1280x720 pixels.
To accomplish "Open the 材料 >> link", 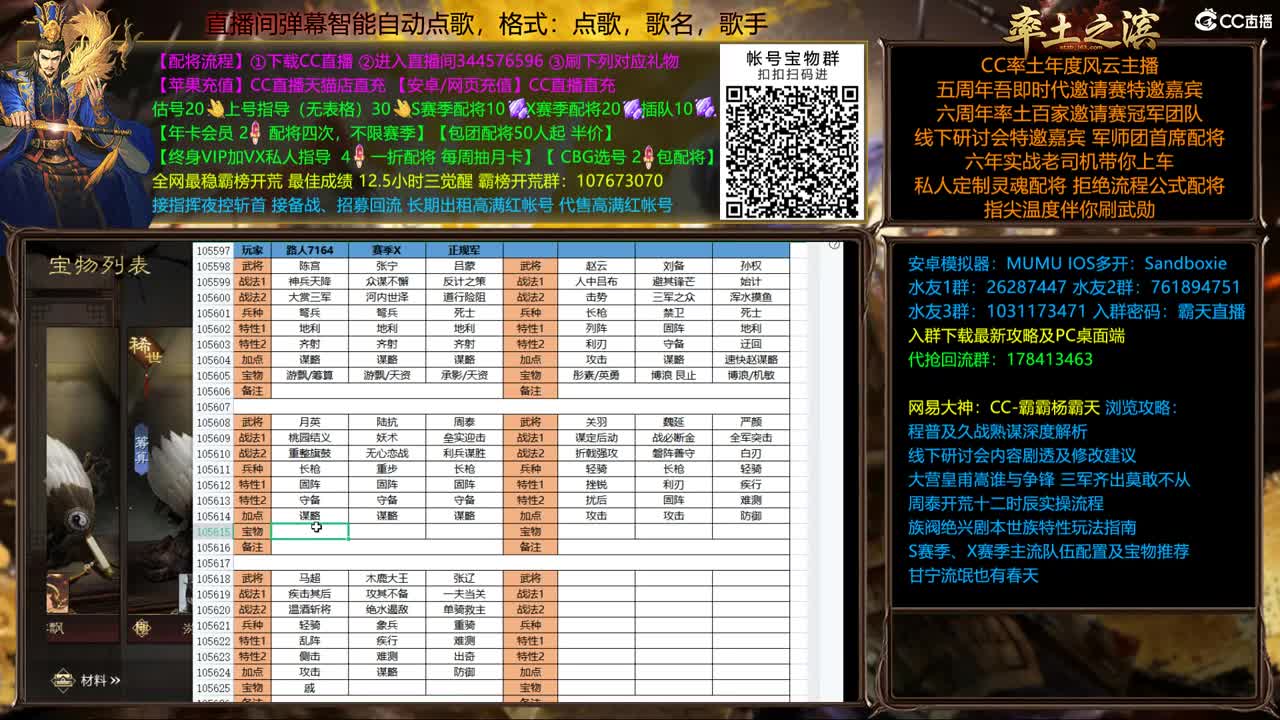I will tap(101, 681).
